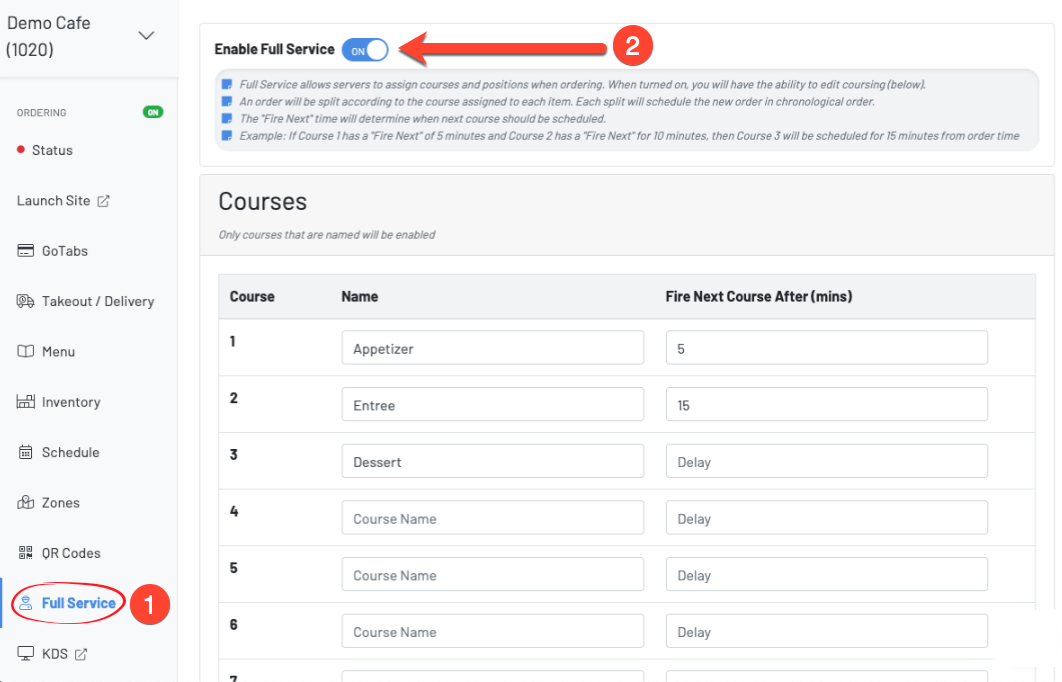Click the Course column header
Screen dimensions: 1062x682
tap(252, 297)
